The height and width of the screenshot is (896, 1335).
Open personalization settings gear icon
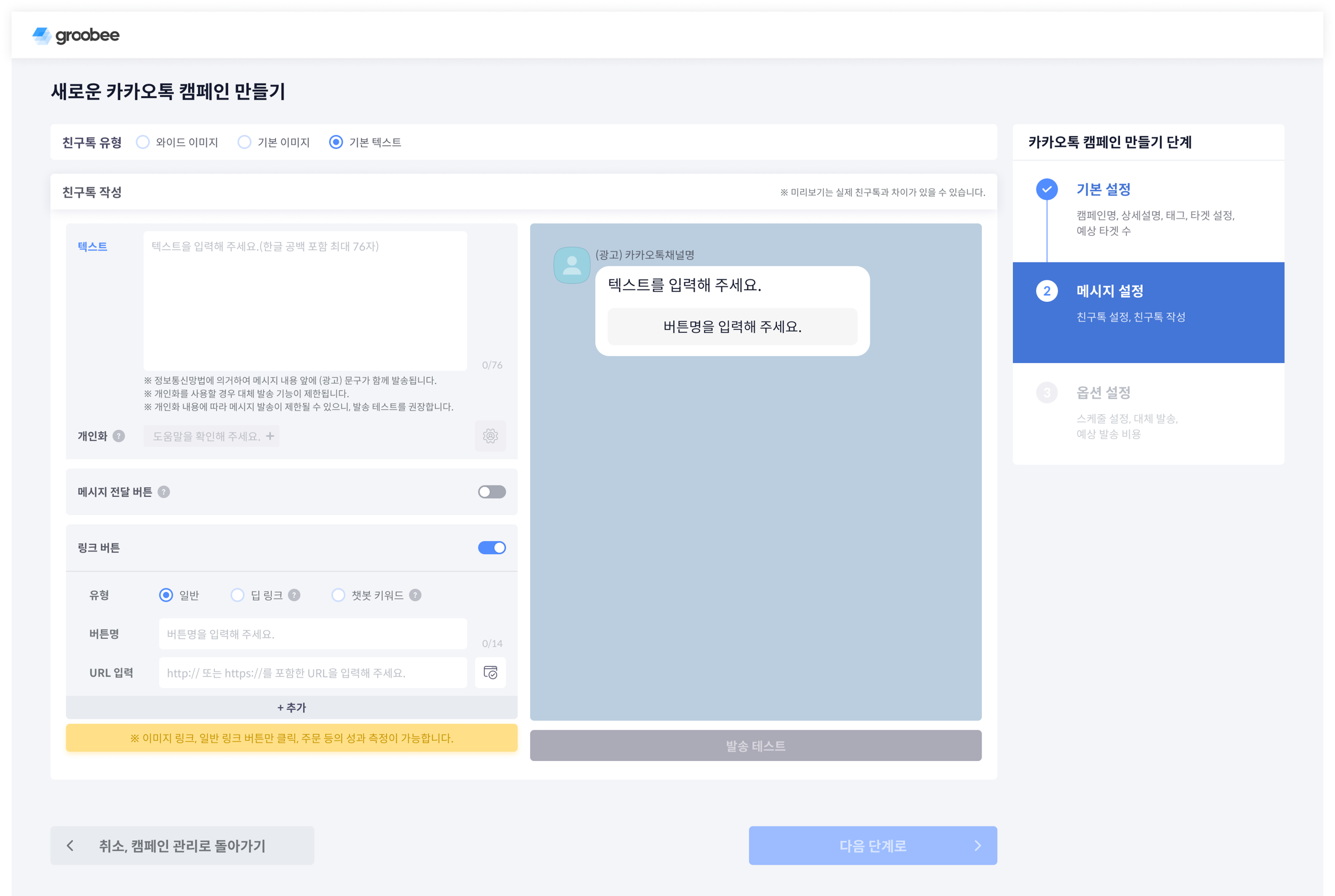(490, 436)
